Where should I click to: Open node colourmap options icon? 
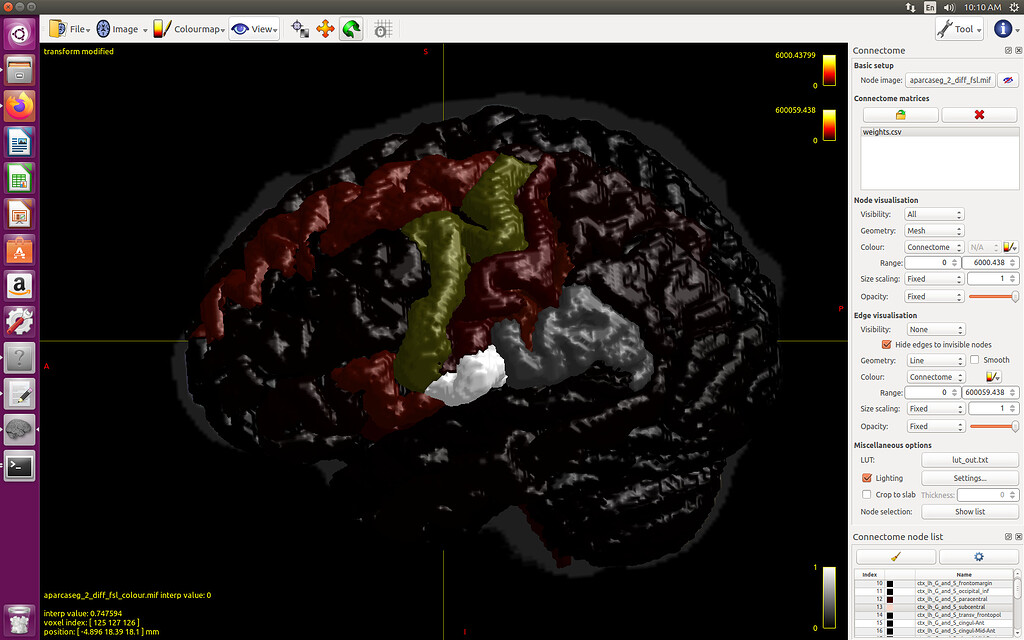[1009, 247]
